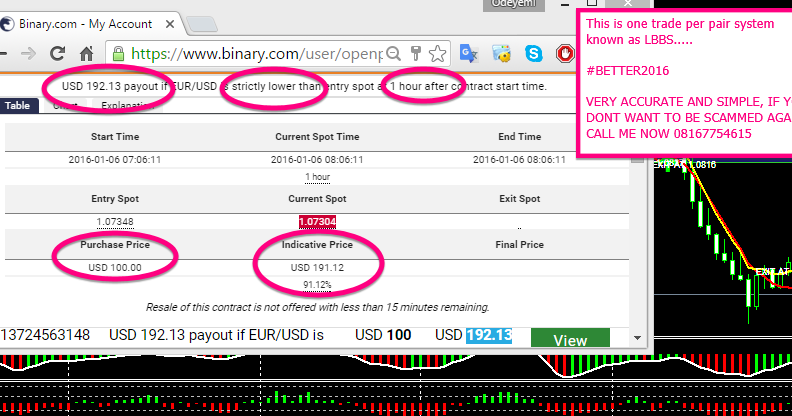Click the saved password key icon

pyautogui.click(x=416, y=53)
